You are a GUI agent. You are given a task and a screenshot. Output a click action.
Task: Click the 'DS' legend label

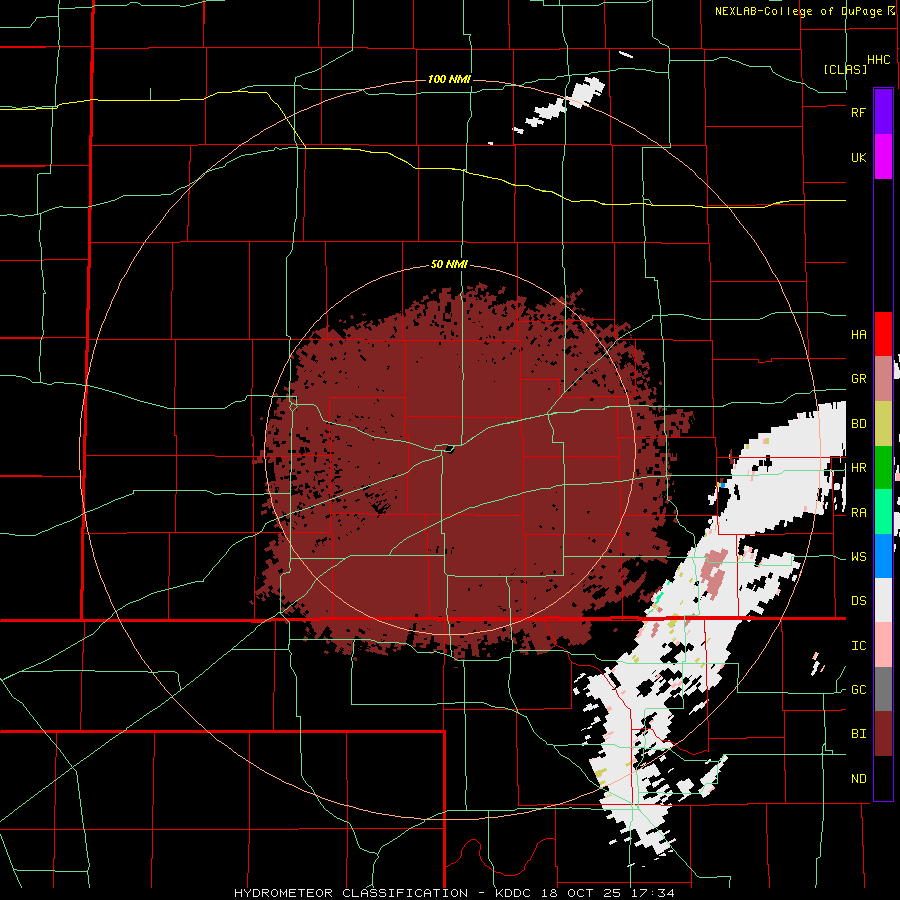(858, 601)
